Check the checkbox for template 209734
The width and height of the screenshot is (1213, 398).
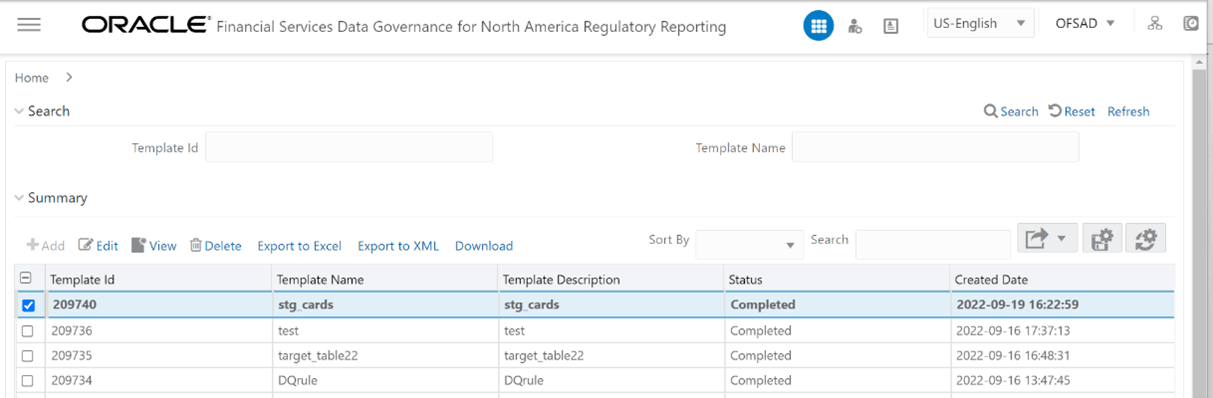point(28,380)
